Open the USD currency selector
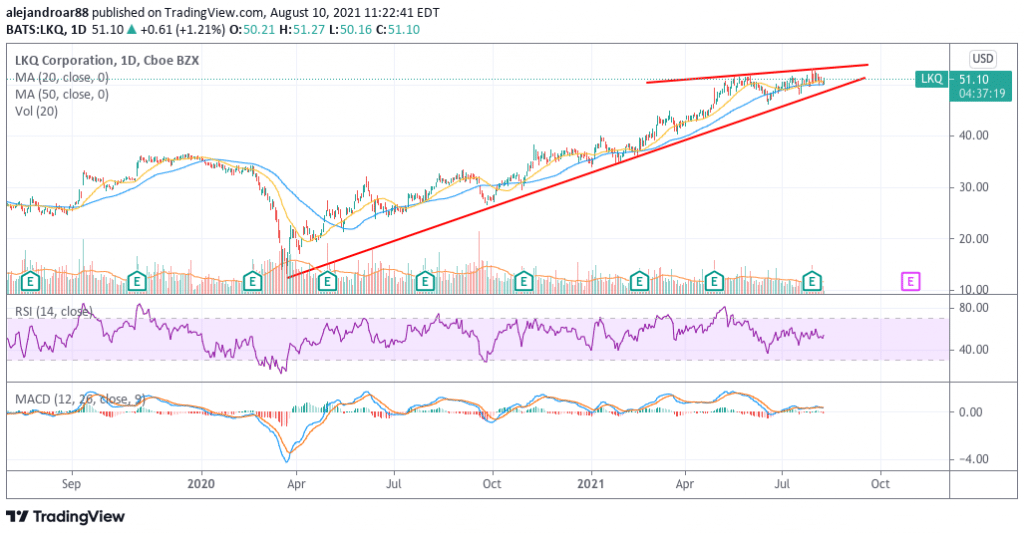Image resolution: width=1024 pixels, height=535 pixels. tap(983, 59)
